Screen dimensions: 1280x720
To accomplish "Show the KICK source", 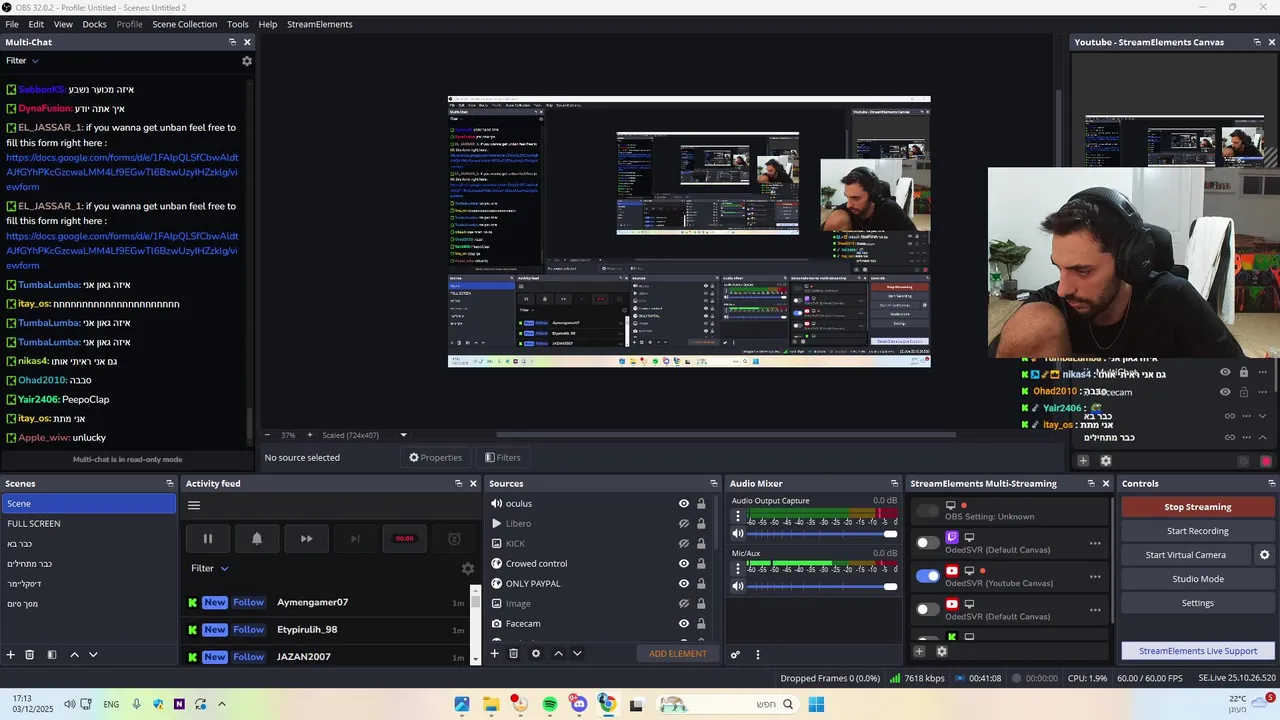I will pos(684,544).
